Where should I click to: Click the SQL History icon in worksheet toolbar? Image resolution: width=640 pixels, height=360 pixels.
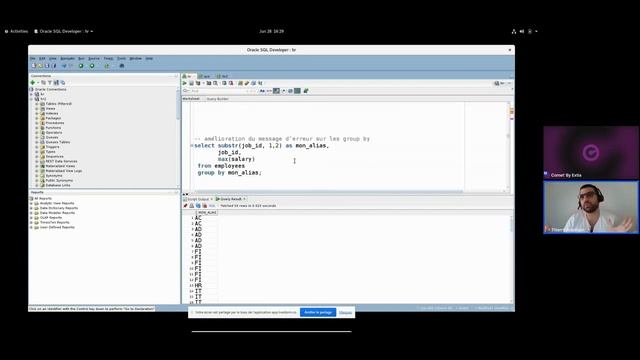point(253,83)
